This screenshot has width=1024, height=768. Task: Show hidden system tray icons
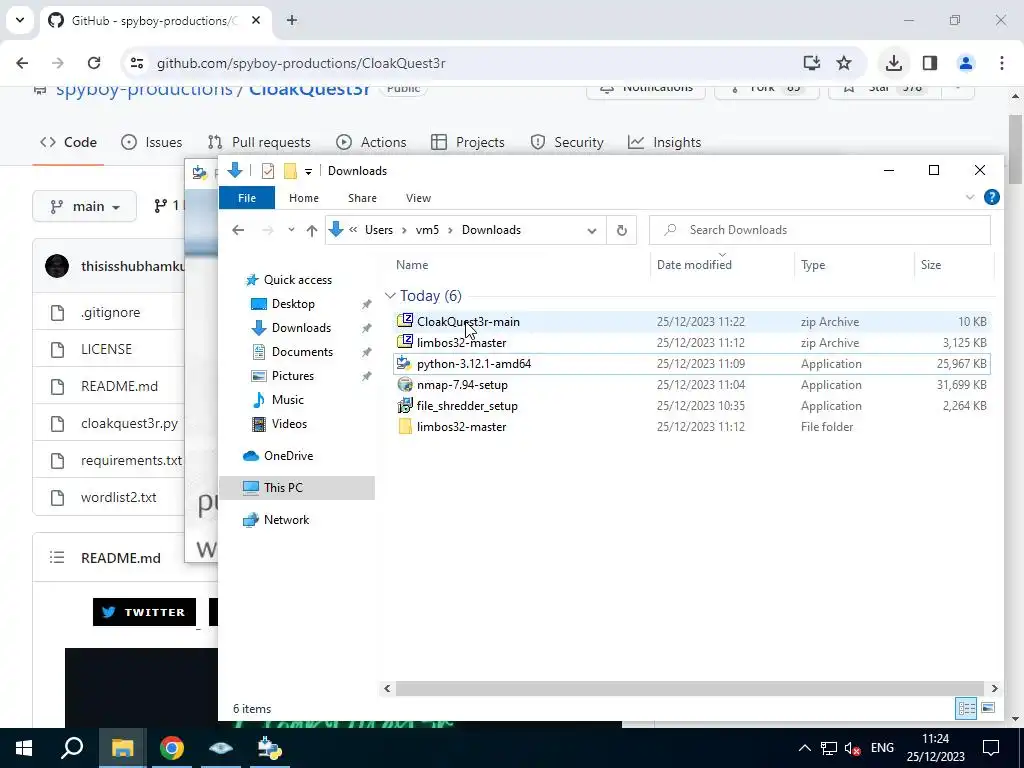click(x=805, y=748)
